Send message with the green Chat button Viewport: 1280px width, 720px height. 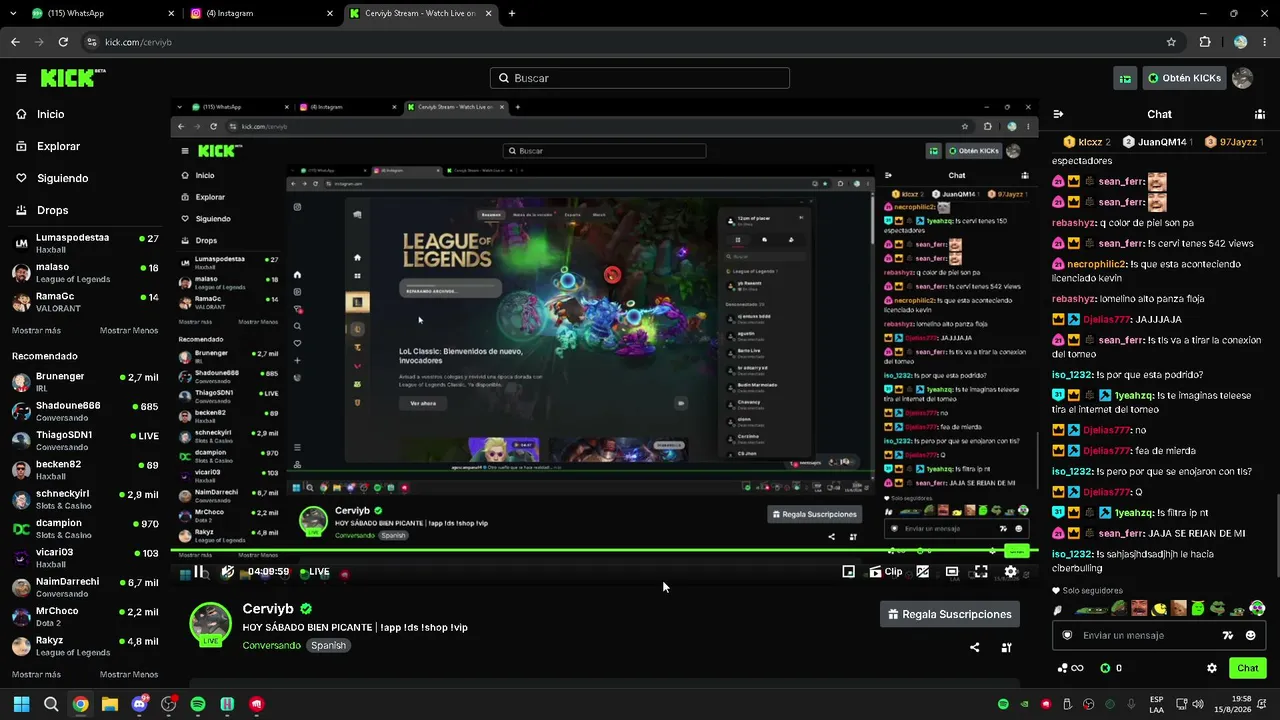[x=1248, y=668]
